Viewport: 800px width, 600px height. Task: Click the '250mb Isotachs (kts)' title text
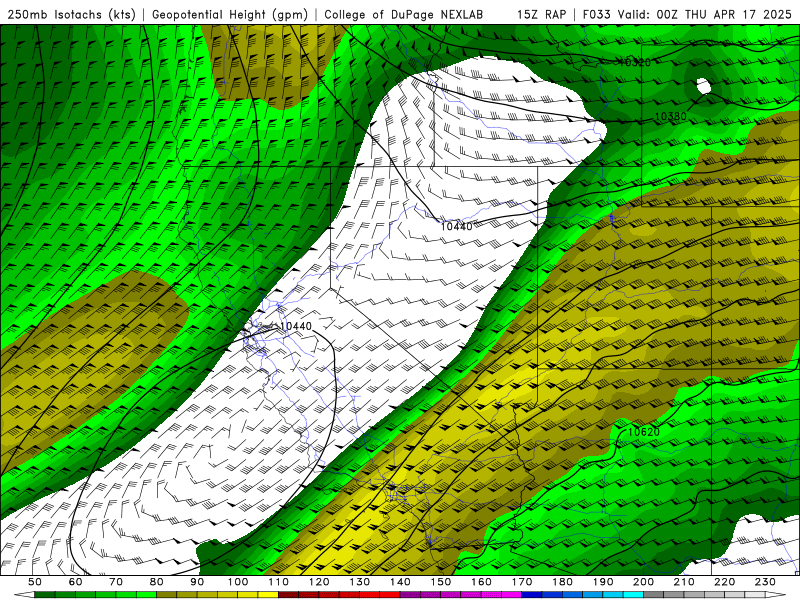pos(71,14)
